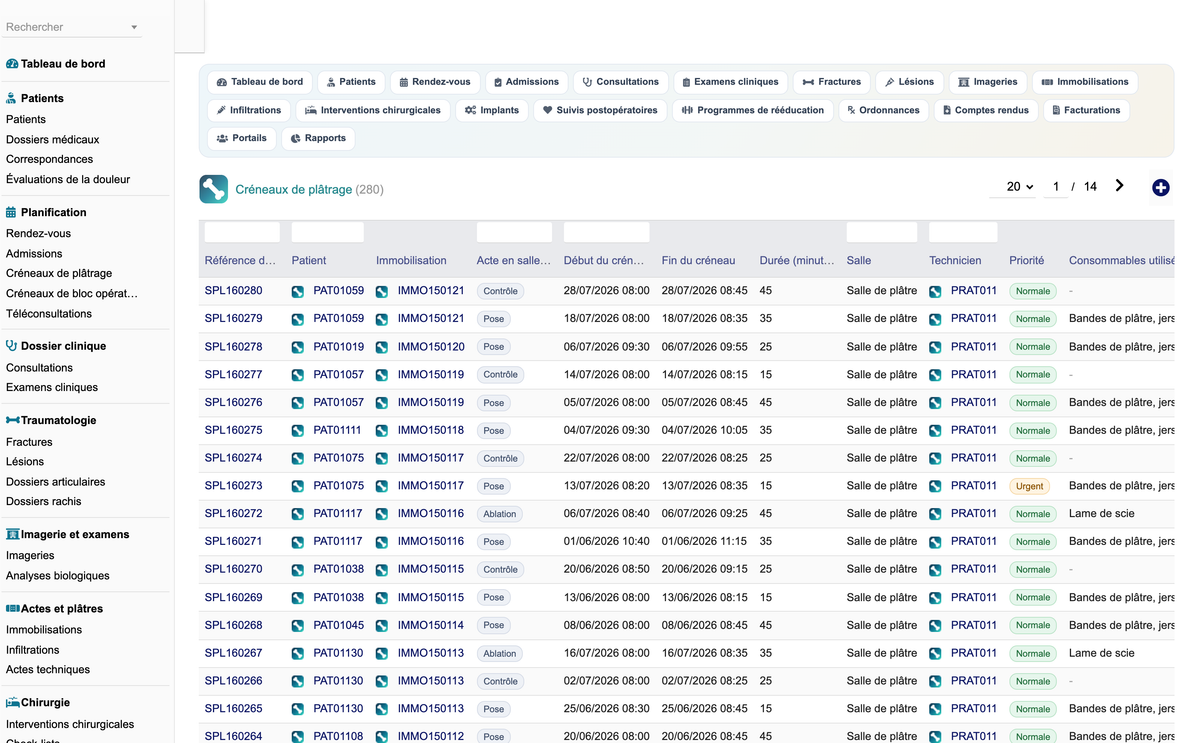Open Créneaux de plâtrage in sidebar
This screenshot has height=743, width=1200.
[59, 273]
